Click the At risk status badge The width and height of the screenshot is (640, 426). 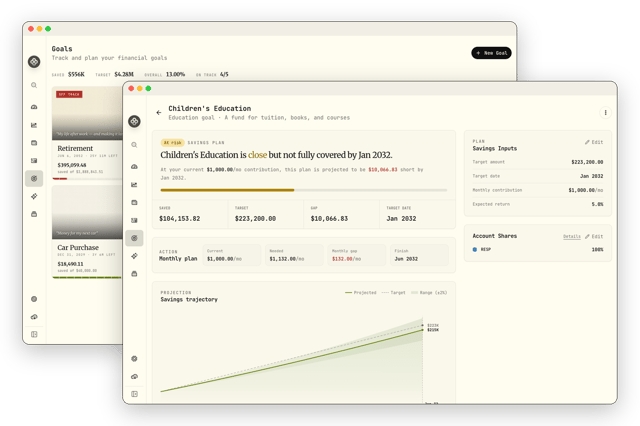(172, 143)
